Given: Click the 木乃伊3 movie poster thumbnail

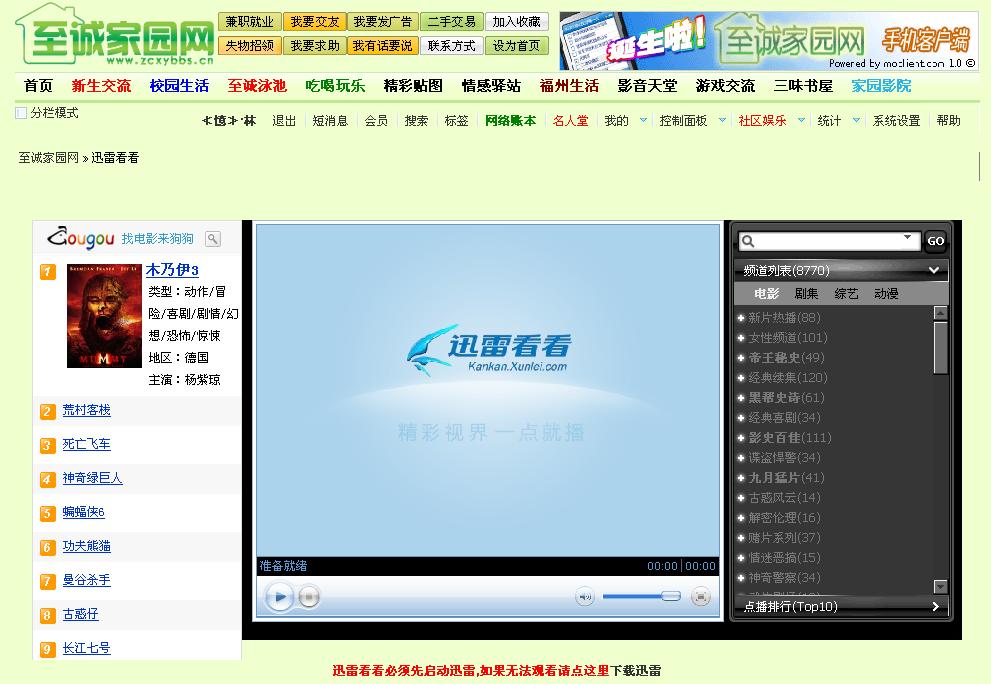Looking at the screenshot, I should click(x=104, y=316).
